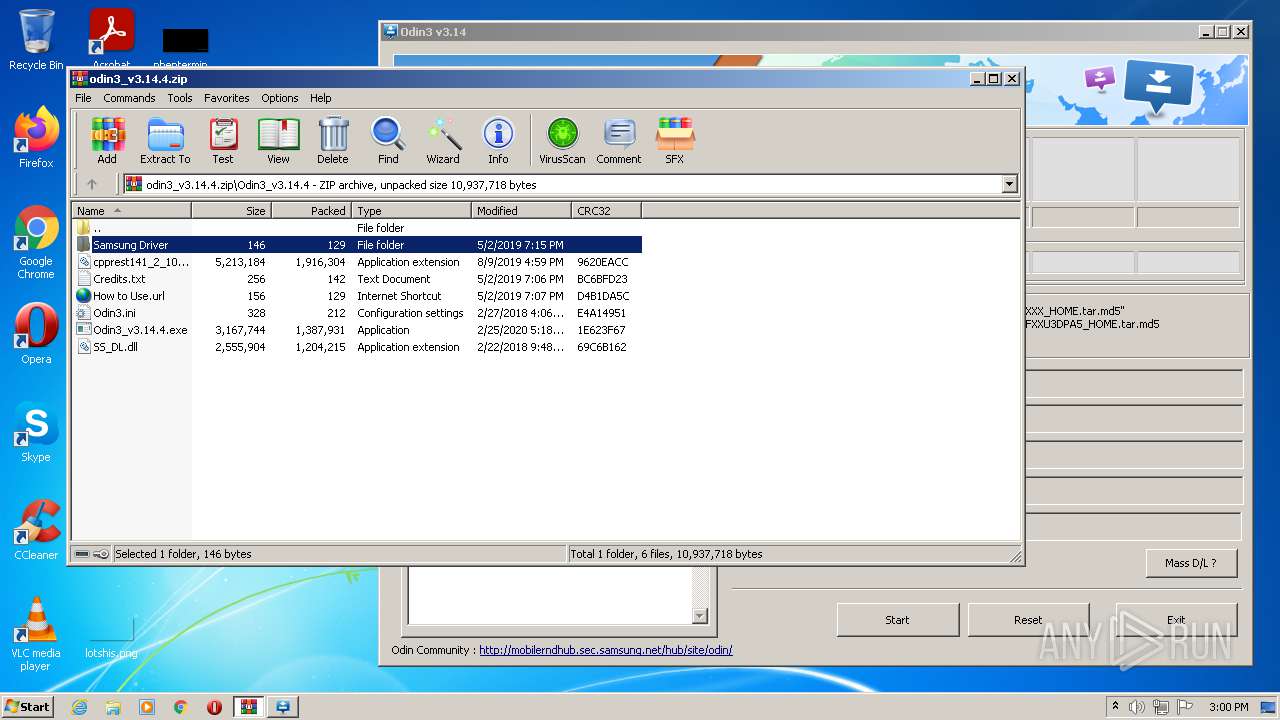The height and width of the screenshot is (720, 1280).
Task: Sort by Size column header
Action: [231, 211]
